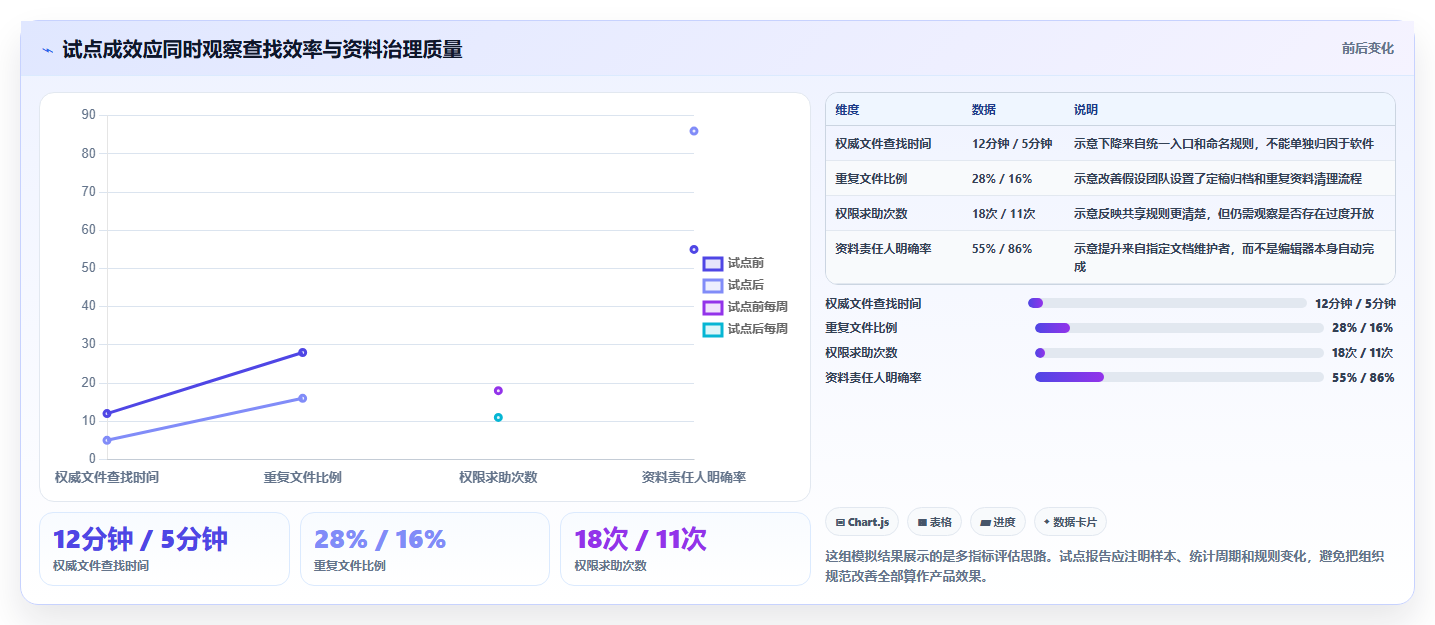The height and width of the screenshot is (625, 1435).
Task: Toggle the 试点后 legend entry
Action: 733,285
